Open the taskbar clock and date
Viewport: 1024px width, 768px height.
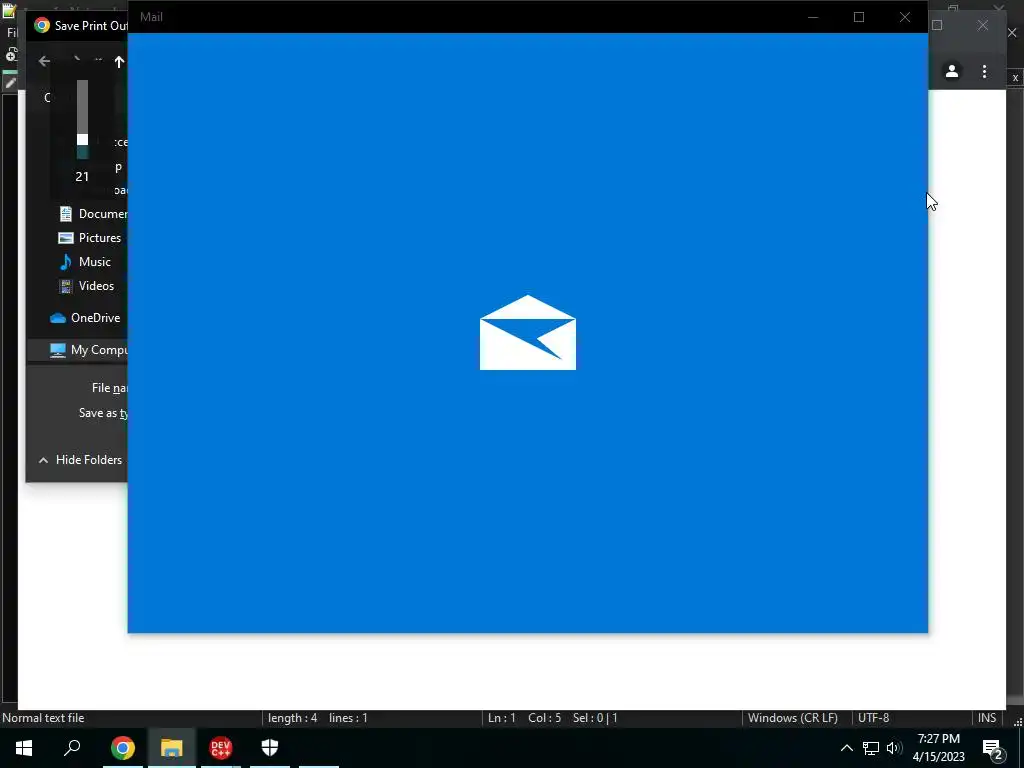938,748
